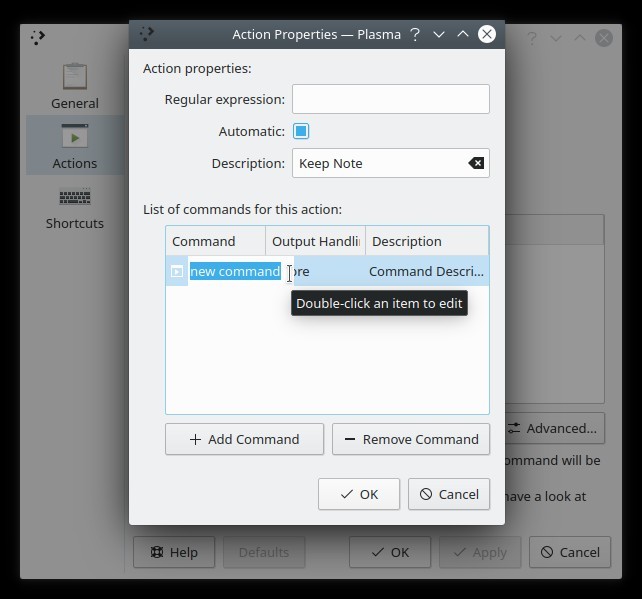
Task: Minimize Action Properties using the down chevron
Action: coord(439,34)
